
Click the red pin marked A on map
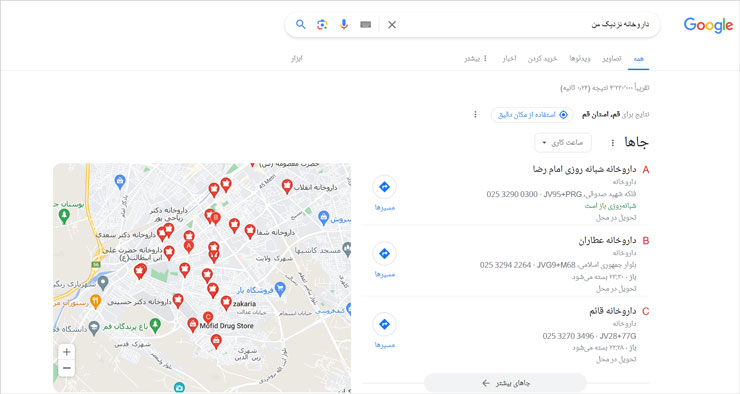pyautogui.click(x=189, y=246)
